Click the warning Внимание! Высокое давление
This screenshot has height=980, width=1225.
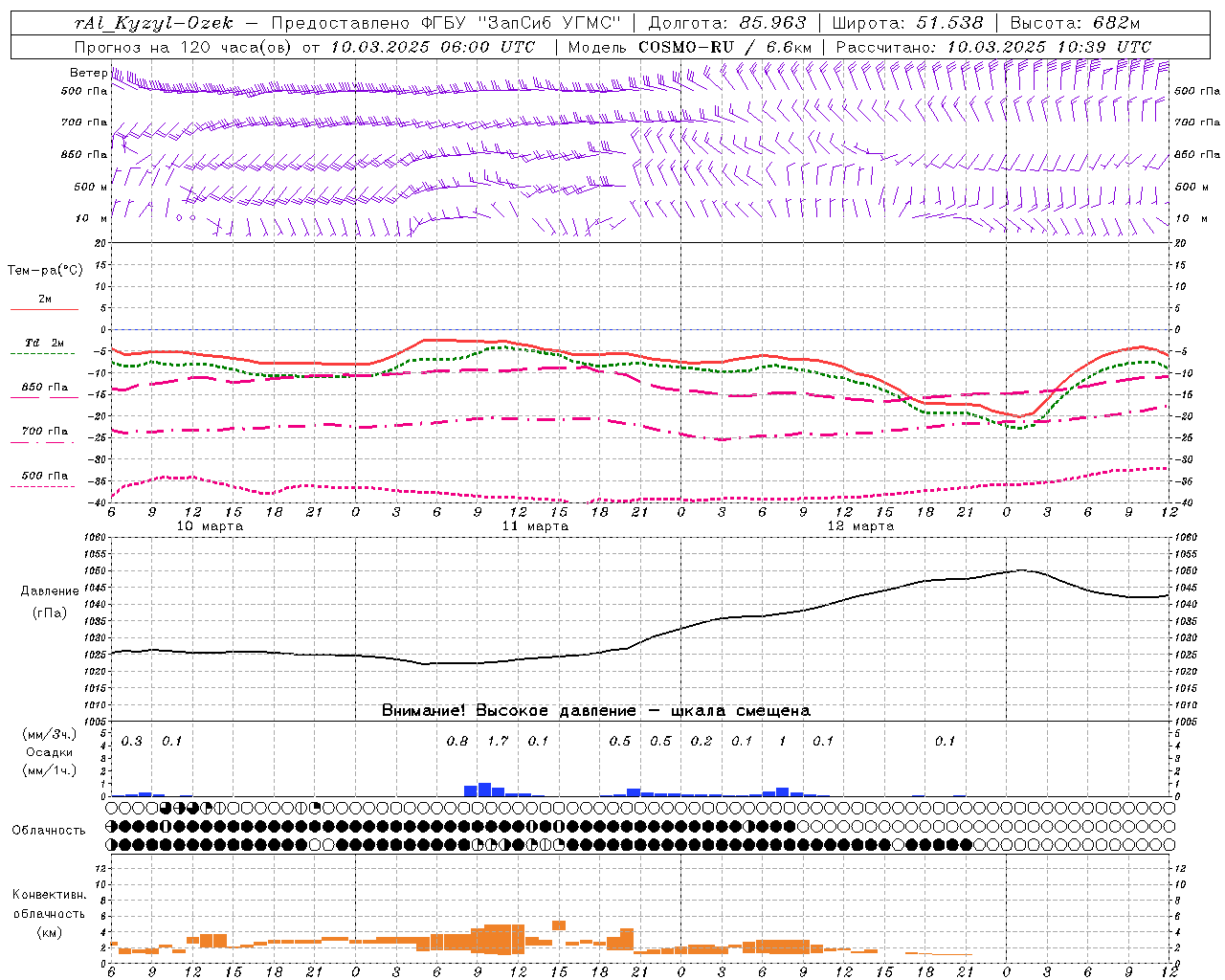point(508,711)
